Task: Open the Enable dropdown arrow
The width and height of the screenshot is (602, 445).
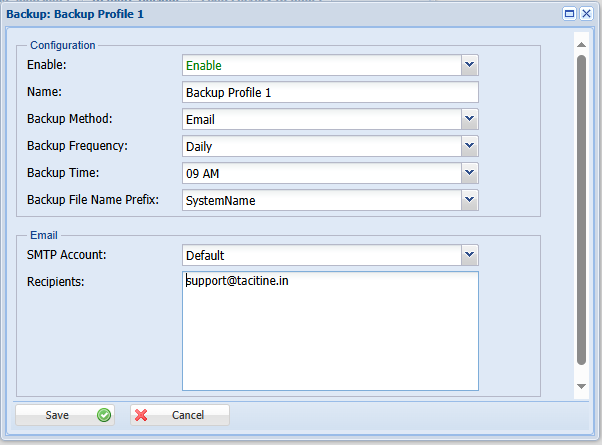Action: pos(470,65)
